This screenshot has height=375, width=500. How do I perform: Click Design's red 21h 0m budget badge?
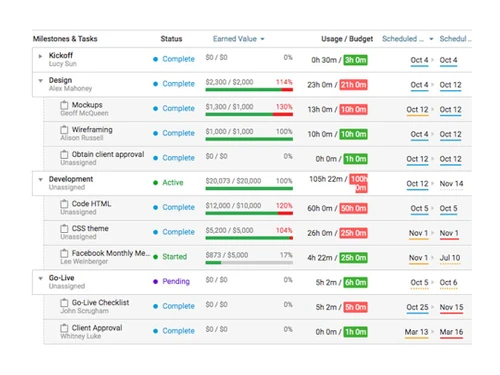click(x=353, y=85)
